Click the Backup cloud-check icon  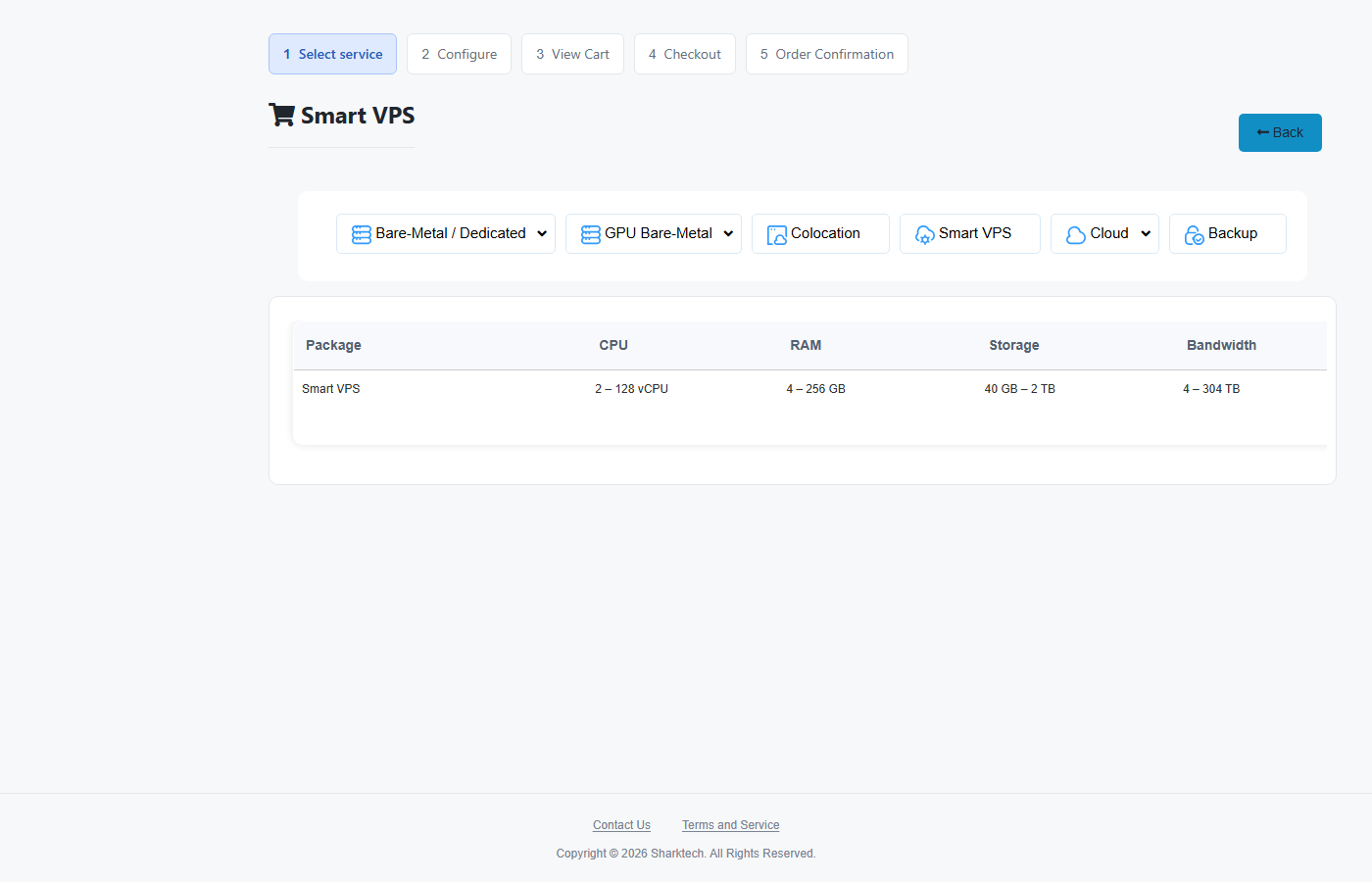click(x=1195, y=235)
